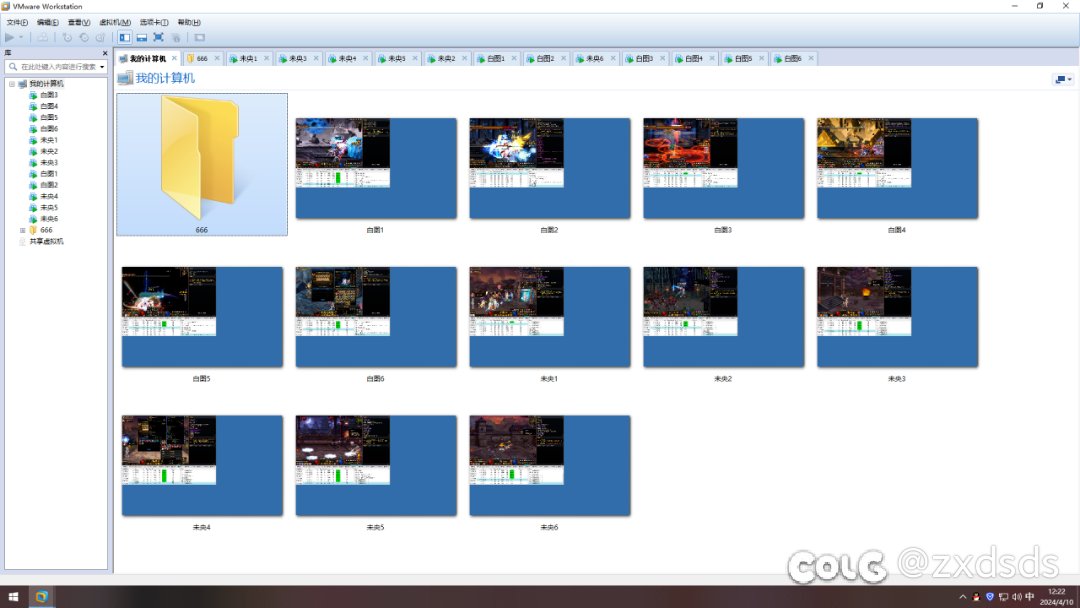This screenshot has height=608, width=1080.
Task: Select 白图2 in the library tree
Action: 48,185
